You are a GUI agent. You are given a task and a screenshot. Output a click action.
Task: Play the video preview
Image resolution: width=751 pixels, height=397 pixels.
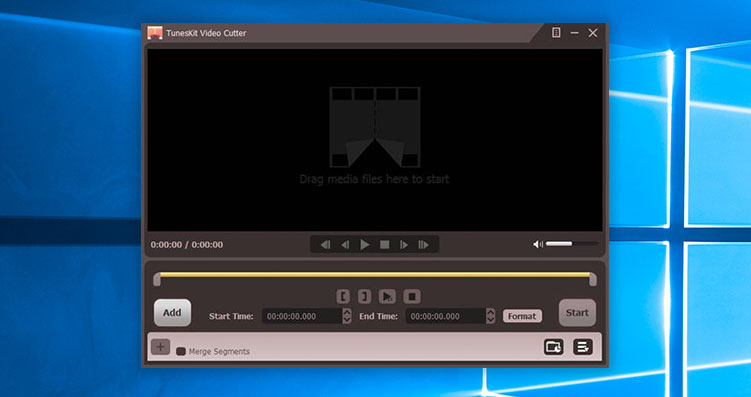coord(365,245)
